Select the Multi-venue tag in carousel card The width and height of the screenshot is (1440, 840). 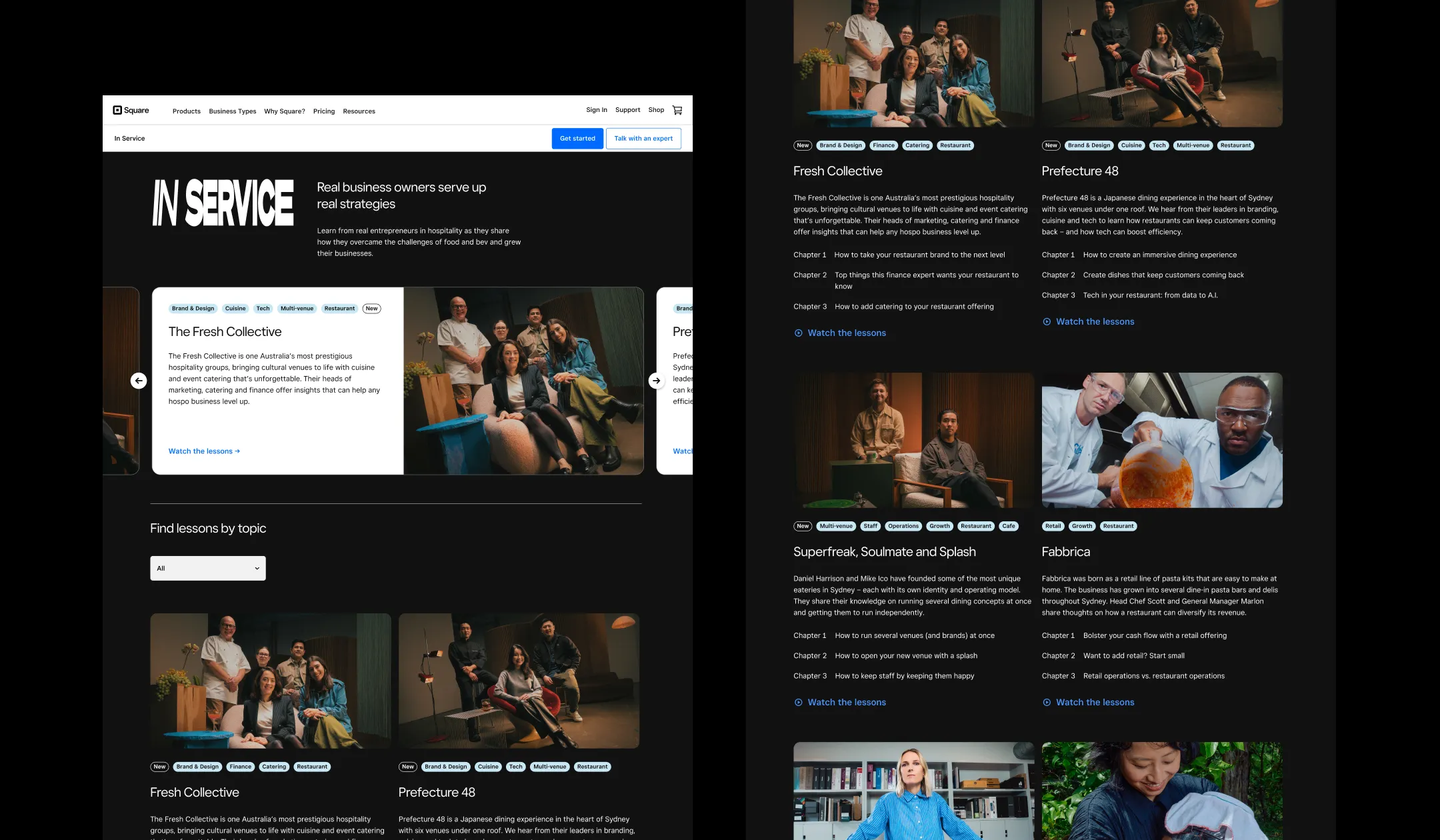tap(297, 309)
